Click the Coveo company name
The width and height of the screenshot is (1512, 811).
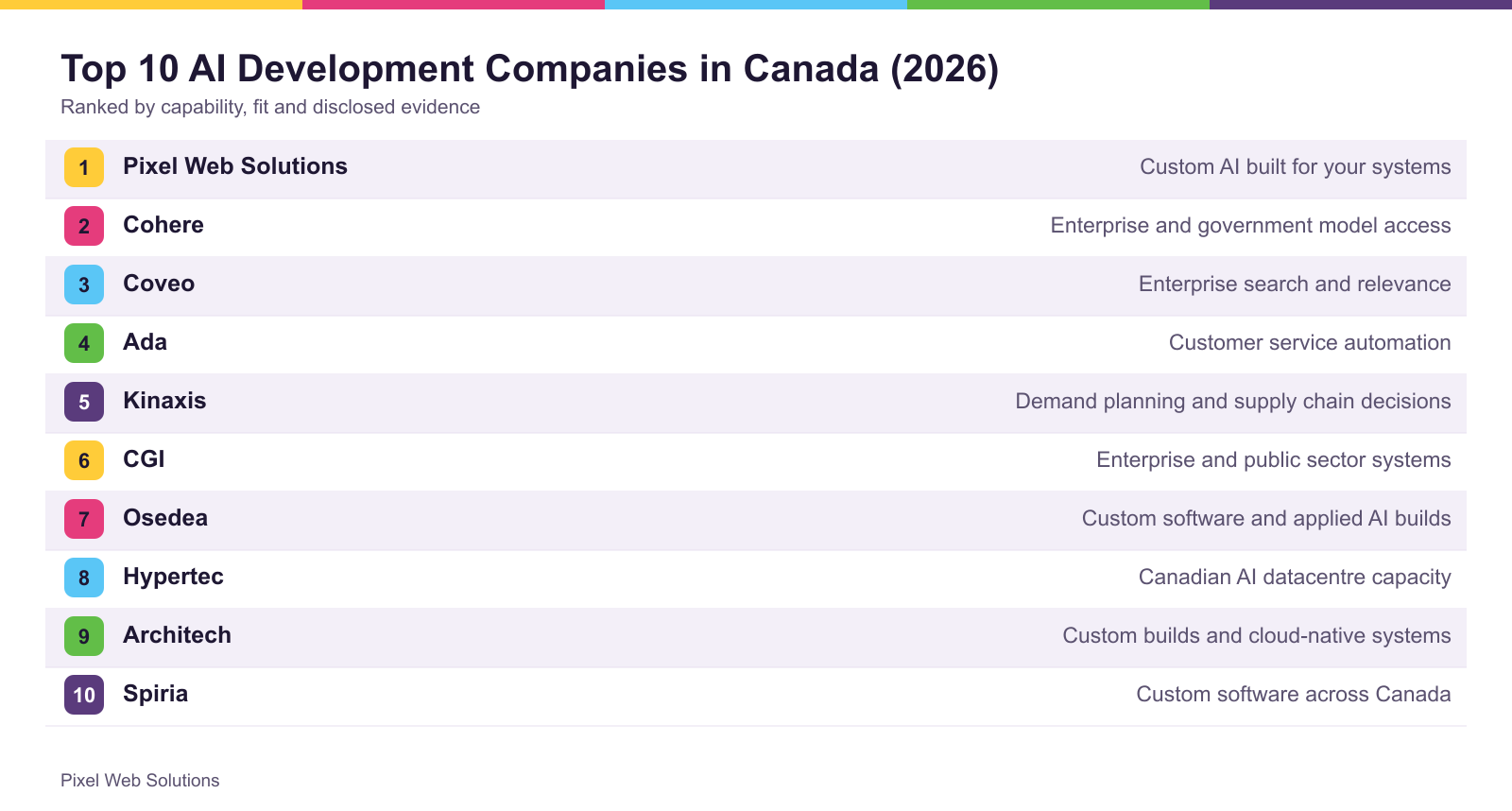pyautogui.click(x=159, y=284)
